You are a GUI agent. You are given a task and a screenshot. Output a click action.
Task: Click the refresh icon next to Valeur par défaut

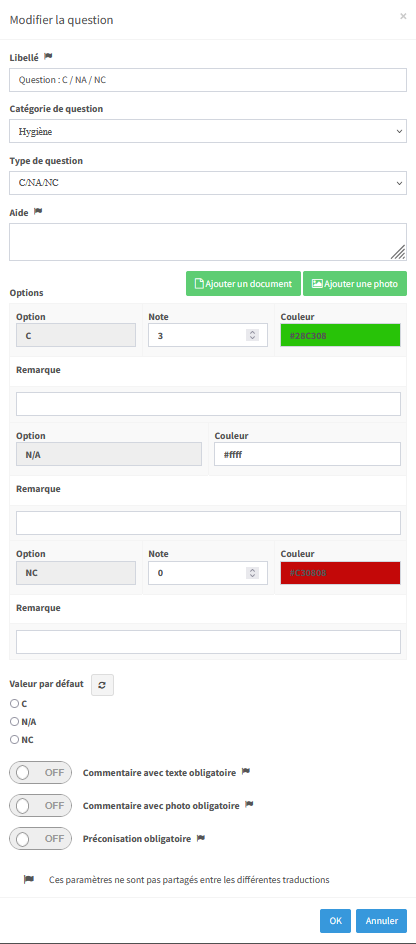[102, 685]
